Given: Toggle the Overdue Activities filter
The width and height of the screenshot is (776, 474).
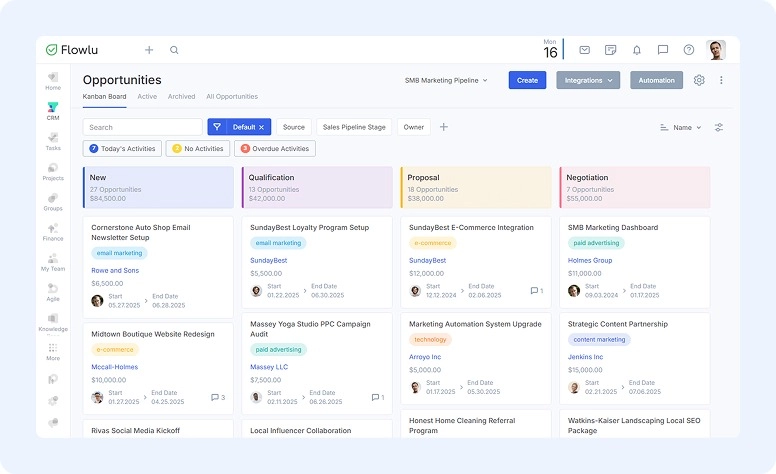Looking at the screenshot, I should coord(275,148).
